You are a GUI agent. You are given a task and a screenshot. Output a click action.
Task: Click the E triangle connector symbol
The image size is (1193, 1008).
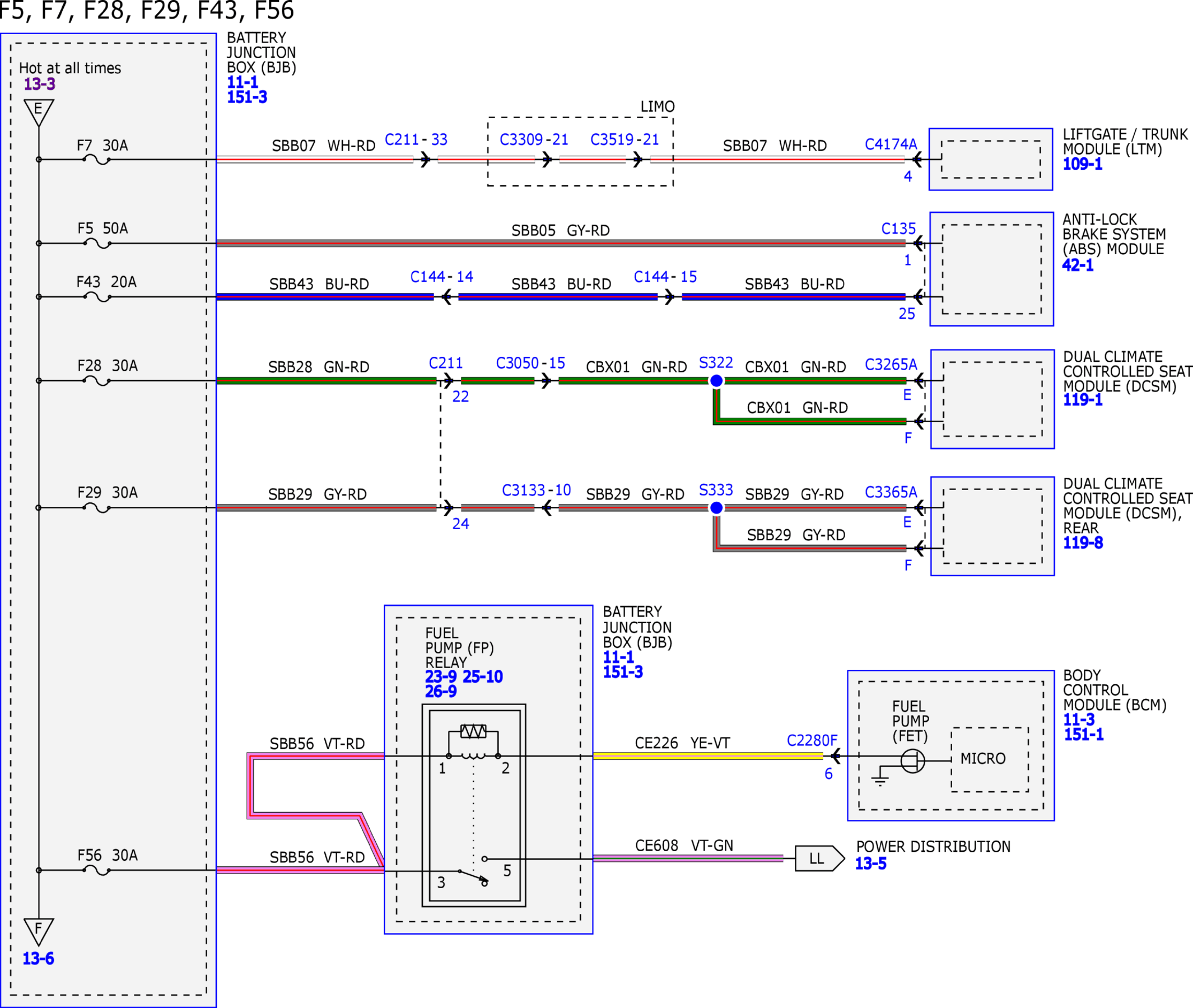(39, 112)
